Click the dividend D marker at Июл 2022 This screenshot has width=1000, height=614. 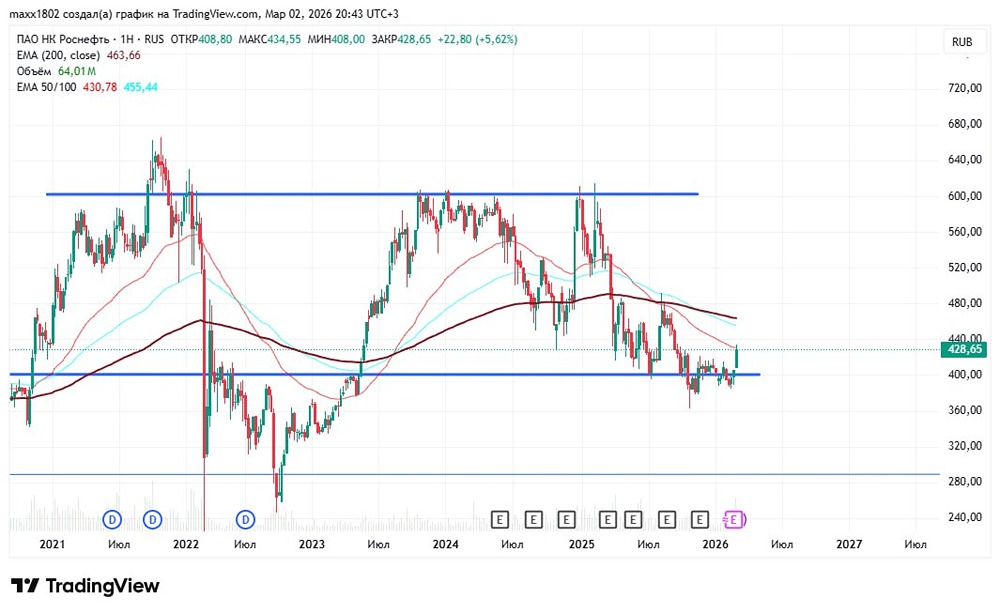point(246,520)
